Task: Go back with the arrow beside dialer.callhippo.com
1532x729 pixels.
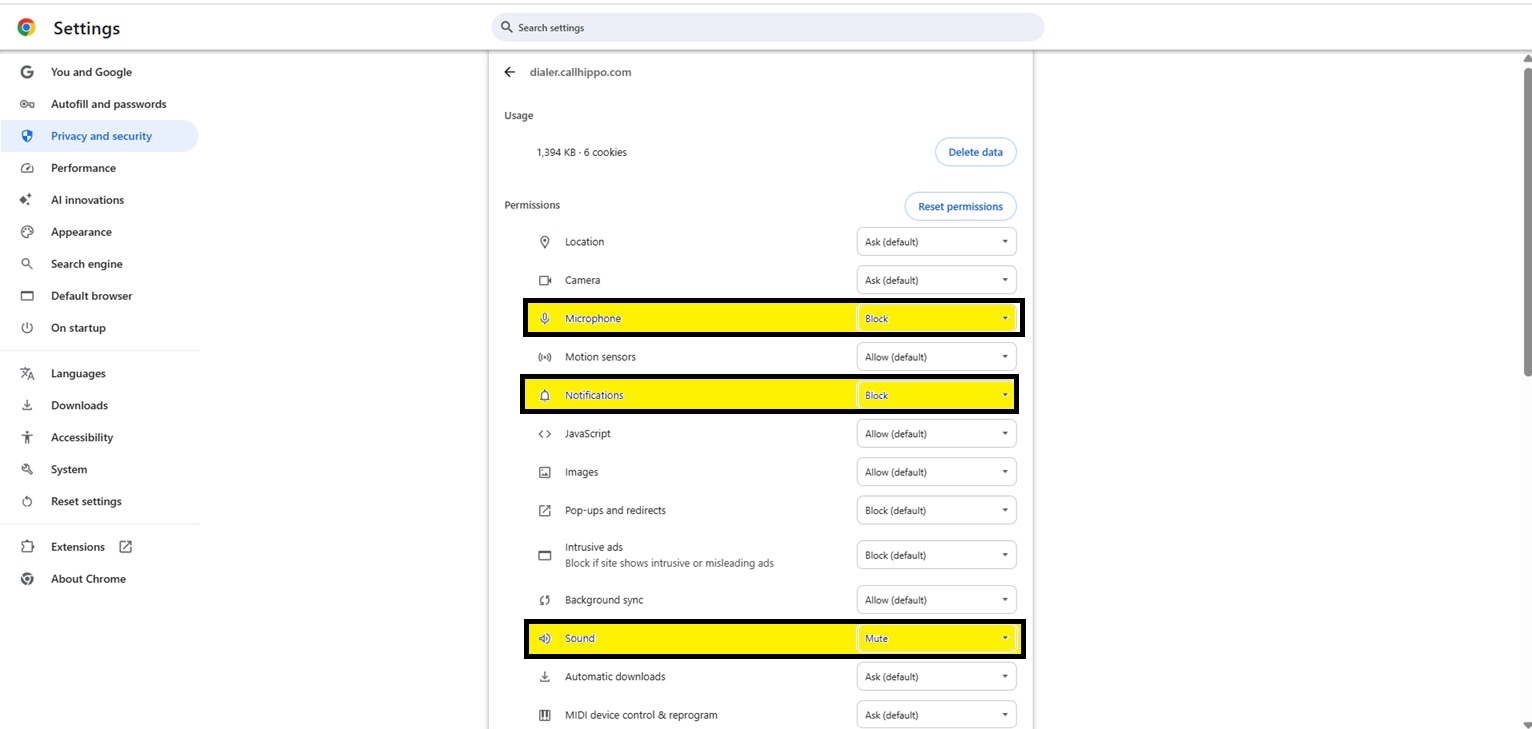Action: pos(510,72)
